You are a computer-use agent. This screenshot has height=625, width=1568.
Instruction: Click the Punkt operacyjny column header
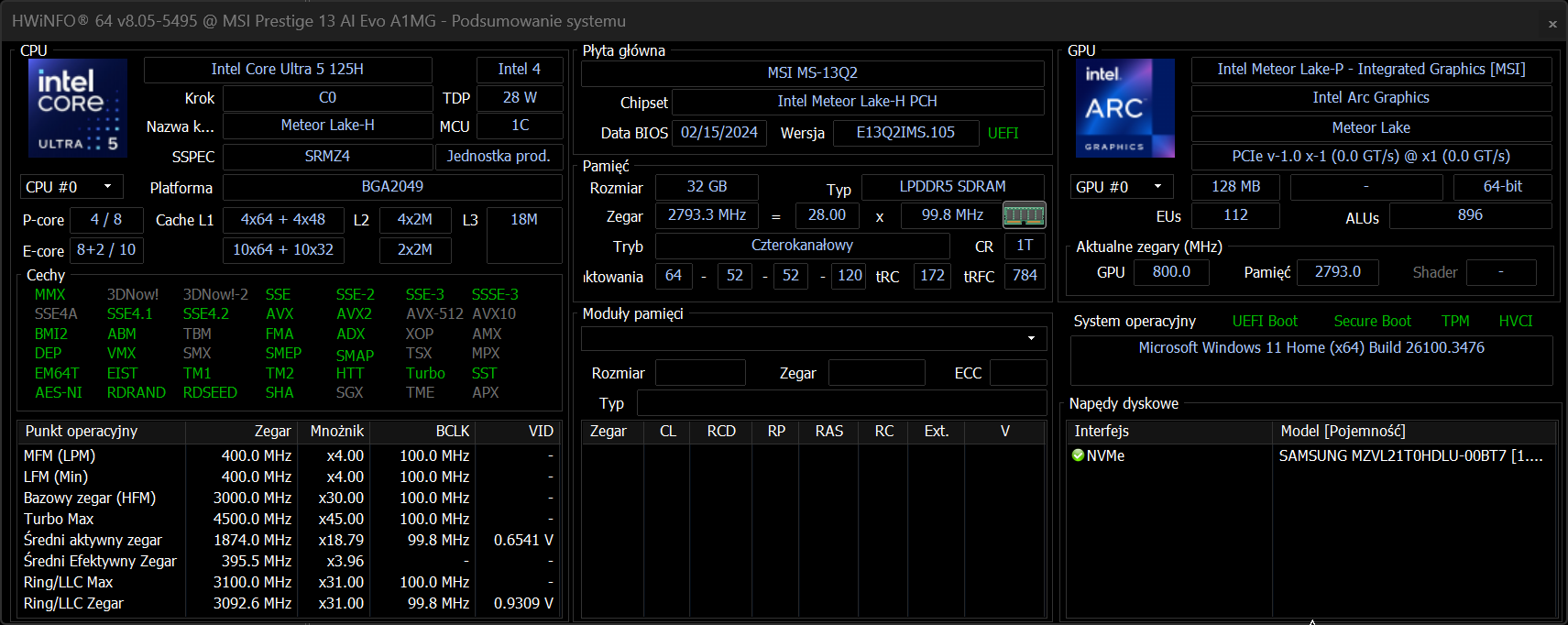point(82,431)
